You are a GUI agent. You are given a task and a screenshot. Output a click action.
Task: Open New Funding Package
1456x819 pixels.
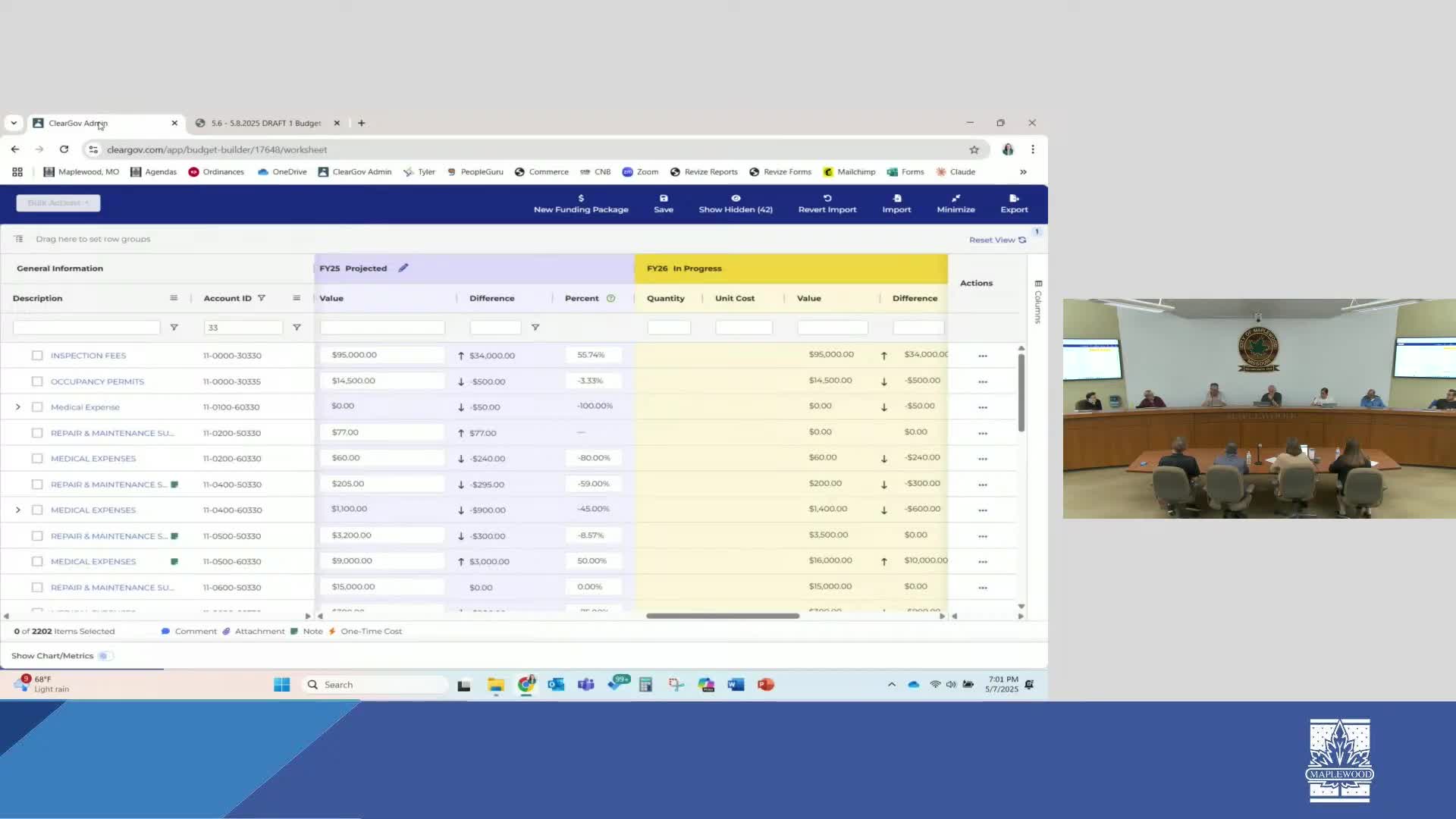point(580,203)
